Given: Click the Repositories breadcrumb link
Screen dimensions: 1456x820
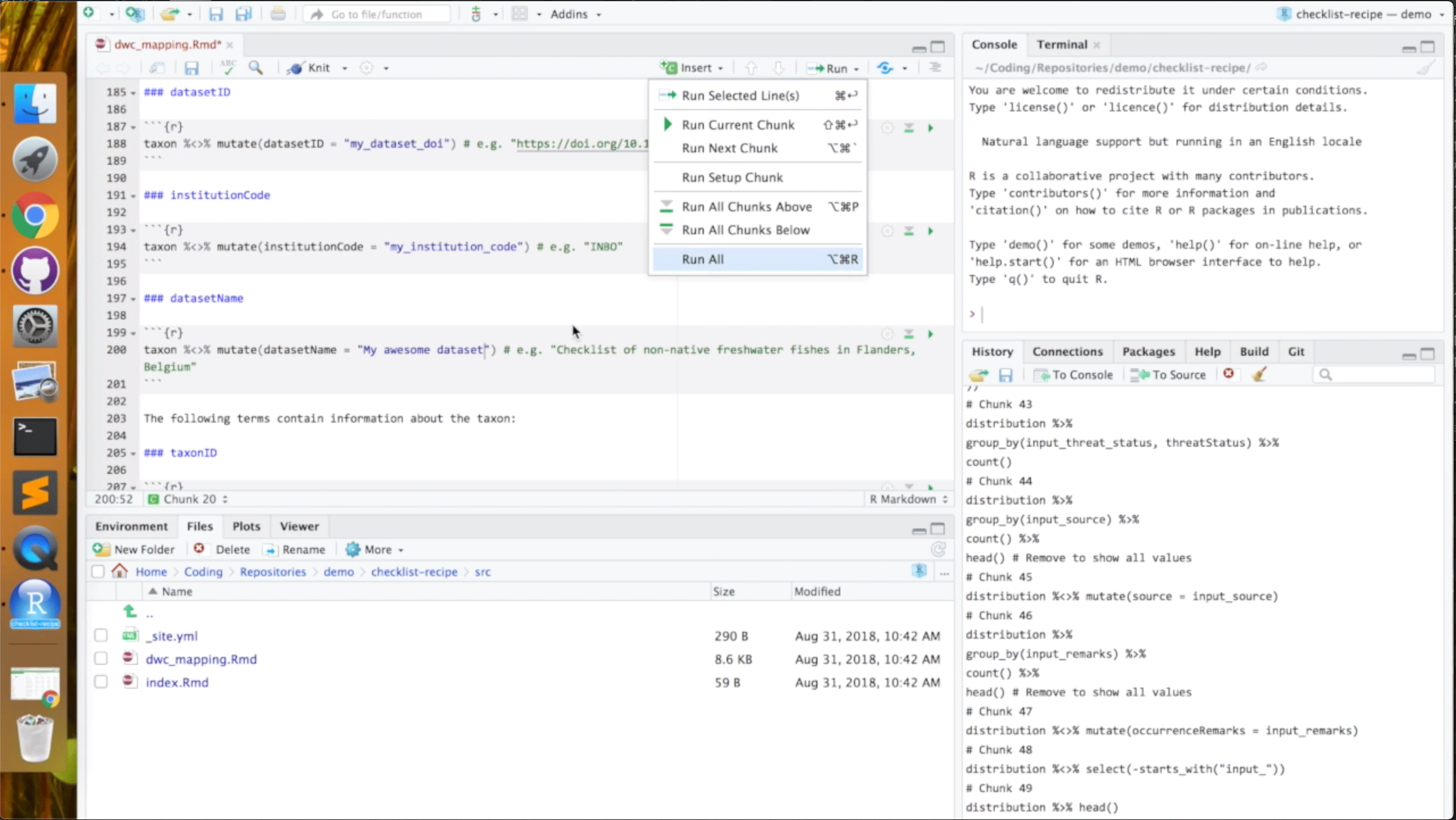Looking at the screenshot, I should tap(273, 572).
